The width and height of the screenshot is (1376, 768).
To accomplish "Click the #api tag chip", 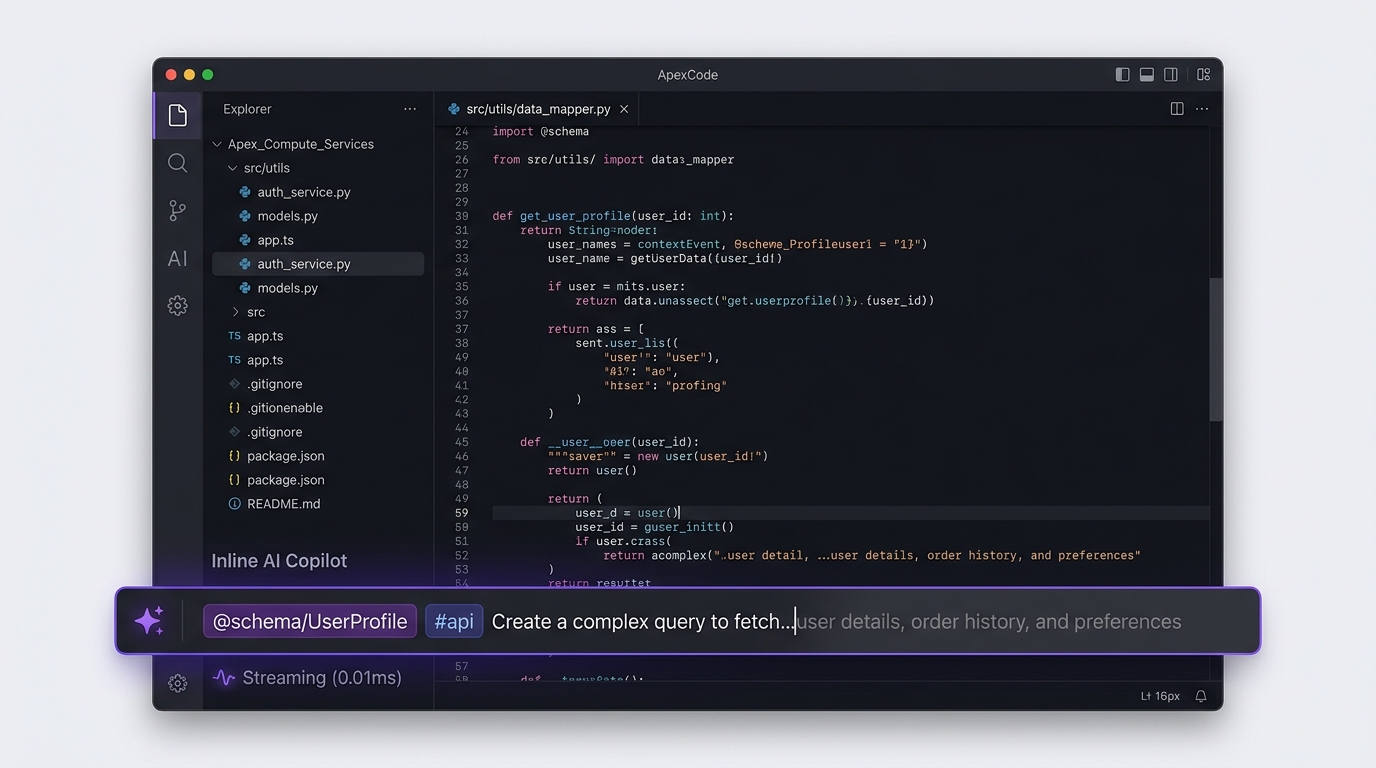I will pos(454,621).
